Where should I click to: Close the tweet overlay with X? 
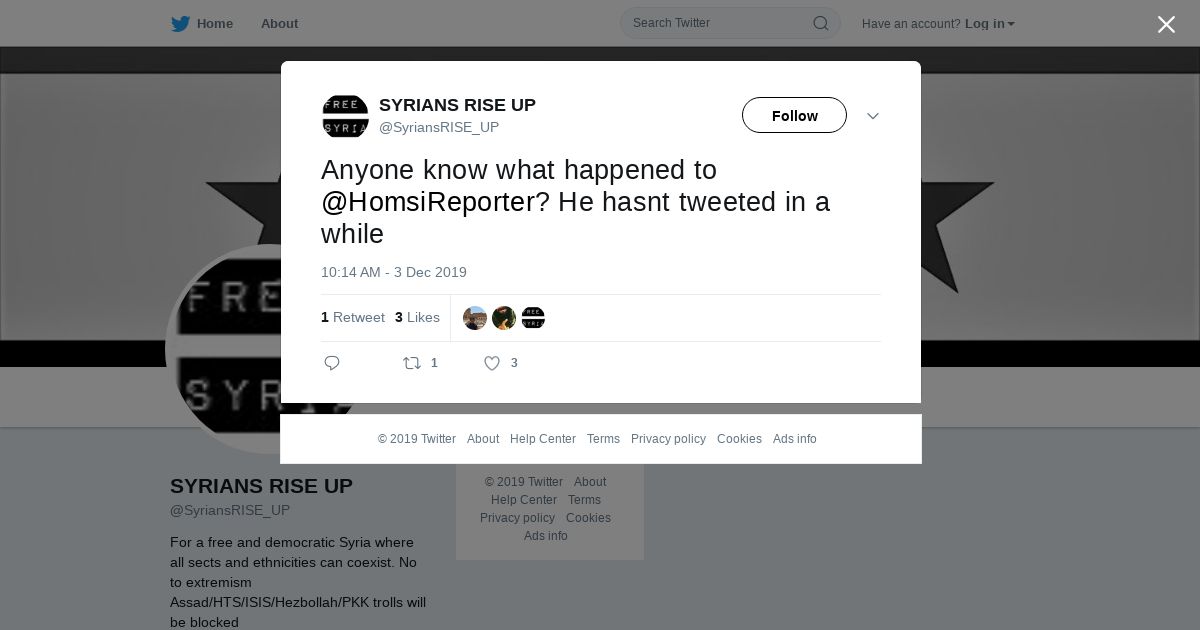(1166, 24)
